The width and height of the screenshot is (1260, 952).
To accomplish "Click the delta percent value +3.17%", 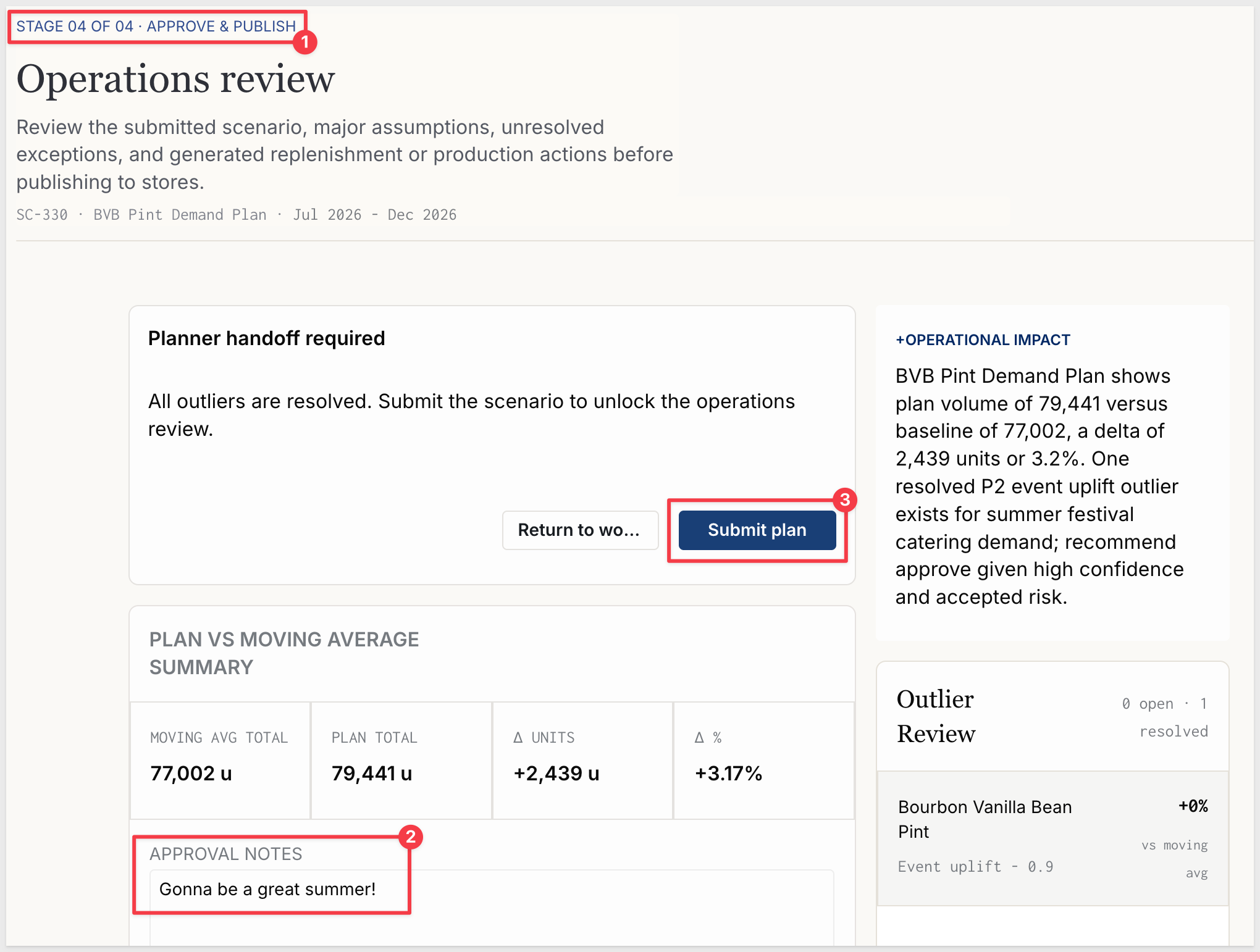I will pos(729,773).
